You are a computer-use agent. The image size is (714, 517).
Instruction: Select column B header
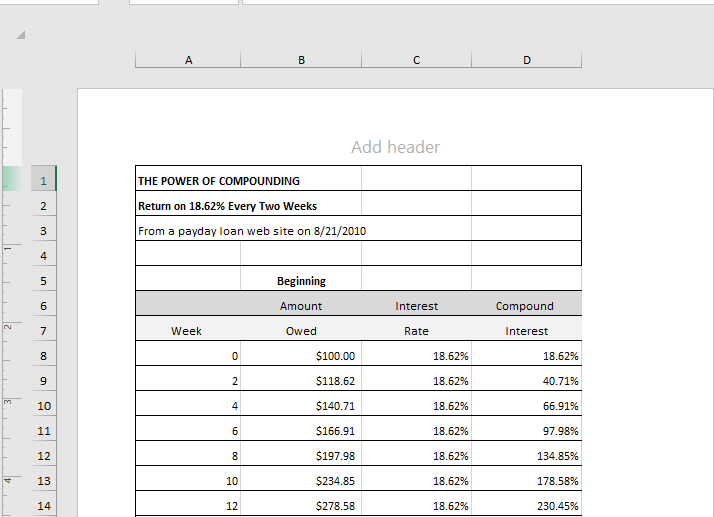point(301,60)
